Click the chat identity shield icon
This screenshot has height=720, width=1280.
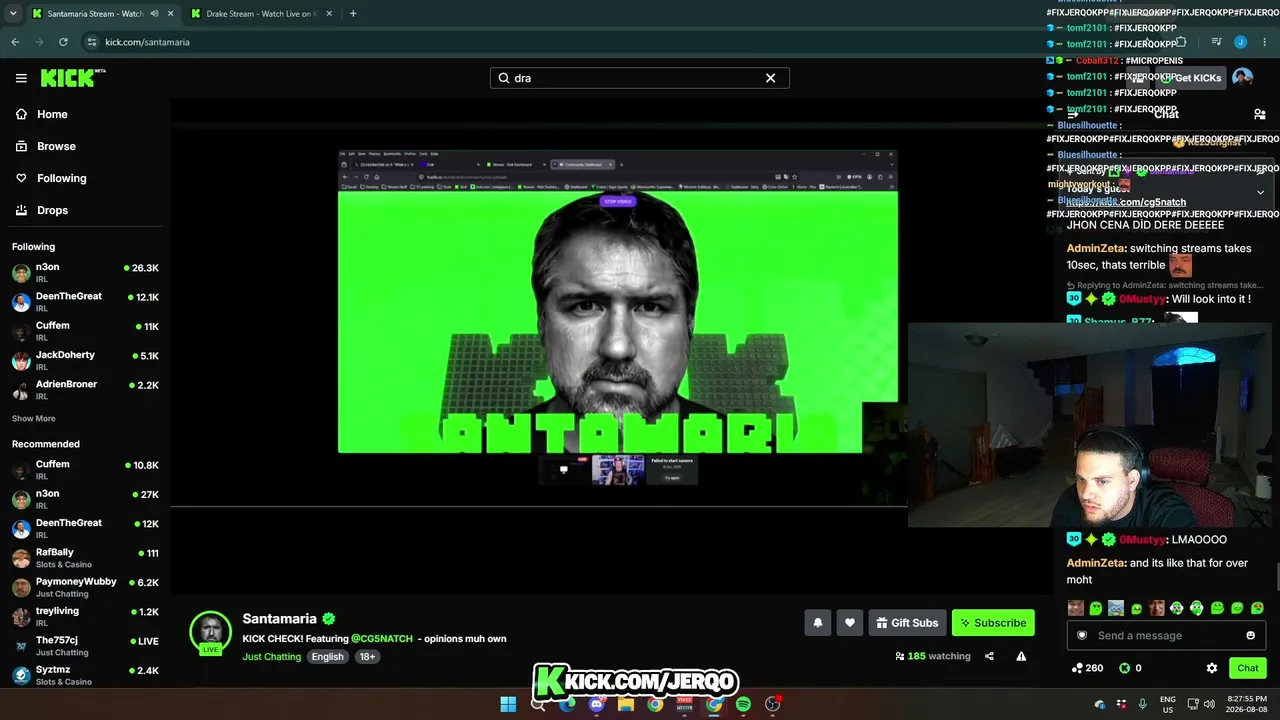click(1081, 636)
